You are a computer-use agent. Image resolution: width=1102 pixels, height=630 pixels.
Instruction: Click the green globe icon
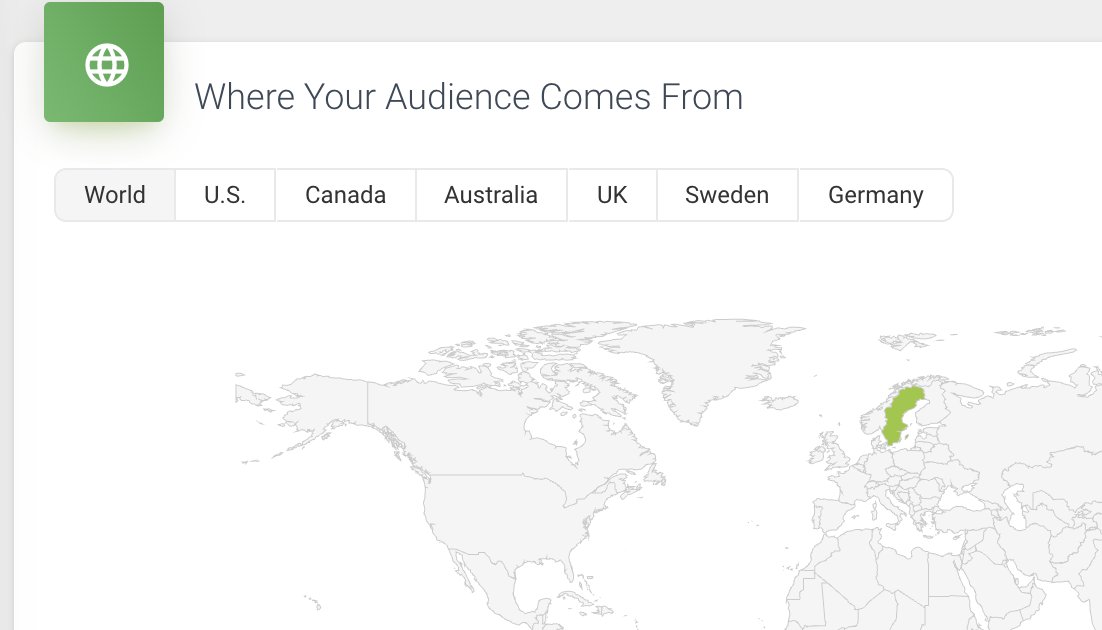click(x=104, y=64)
